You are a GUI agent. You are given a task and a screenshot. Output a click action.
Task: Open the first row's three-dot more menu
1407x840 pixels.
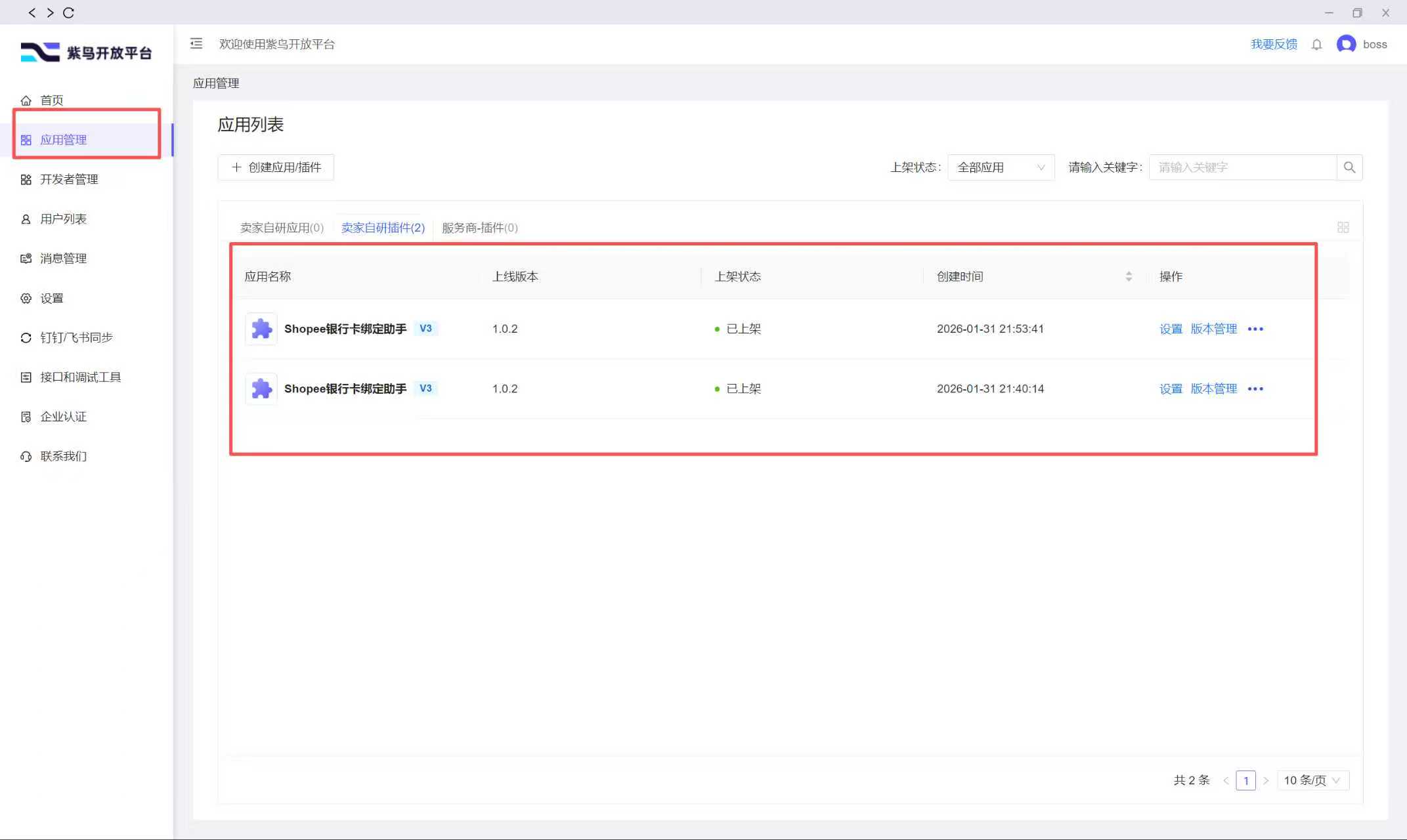click(1255, 329)
